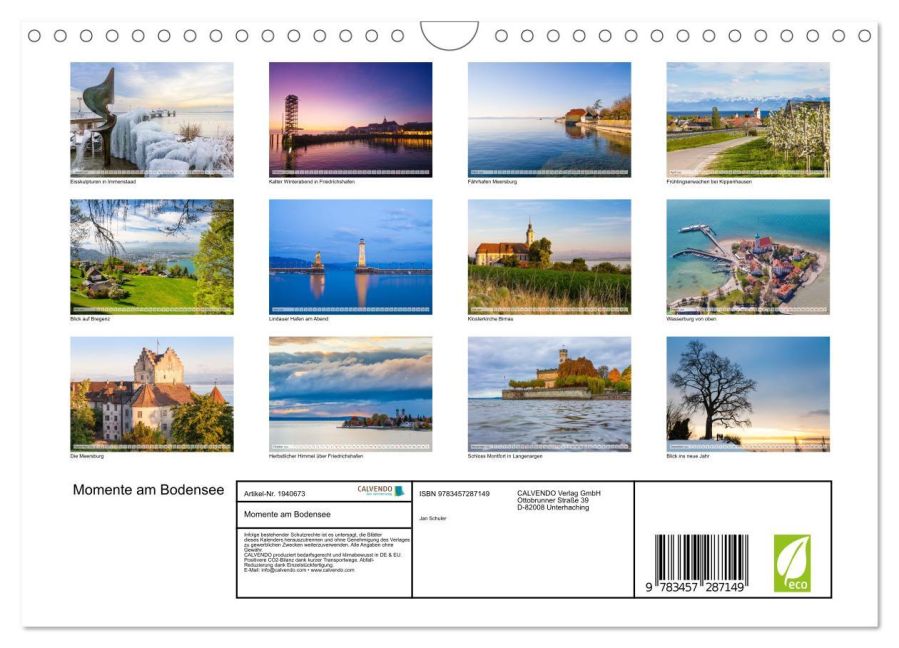
Task: Select the Blick ins neue Jahr tree photo
Action: [x=748, y=394]
